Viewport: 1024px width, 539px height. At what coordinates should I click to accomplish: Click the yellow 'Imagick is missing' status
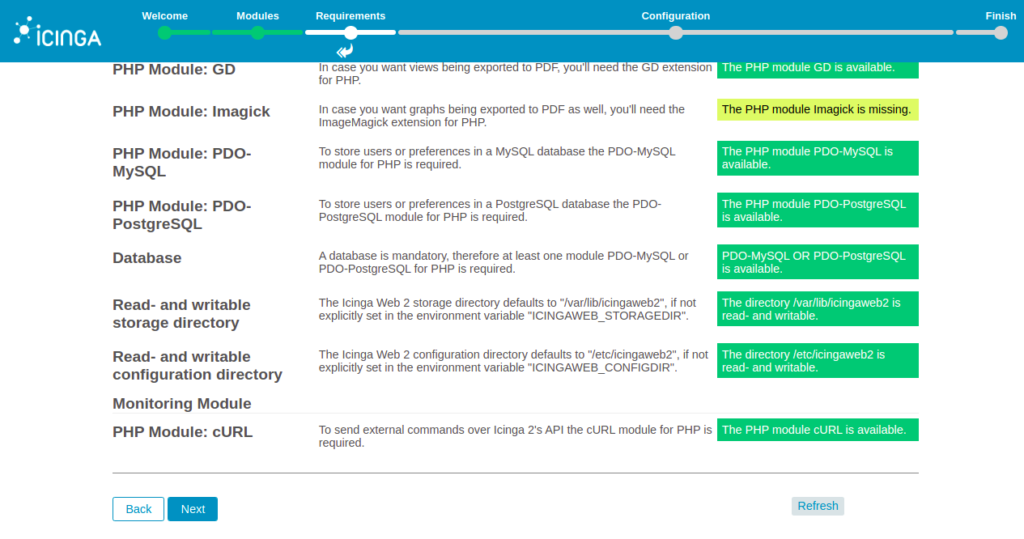click(818, 110)
